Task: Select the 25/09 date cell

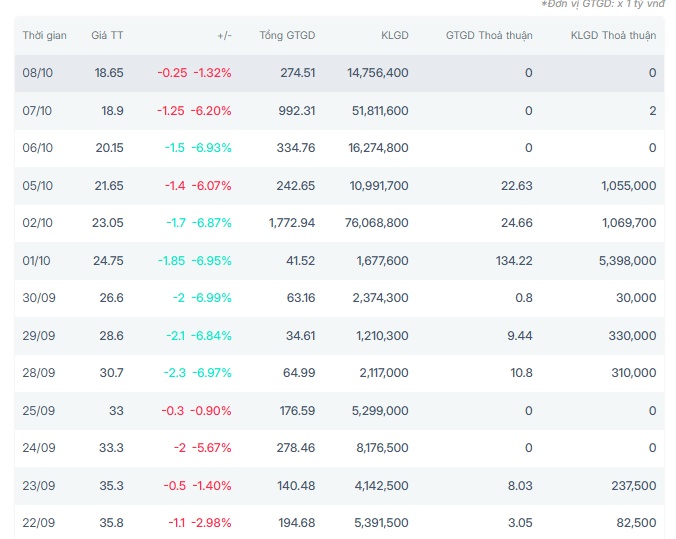Action: click(x=39, y=411)
